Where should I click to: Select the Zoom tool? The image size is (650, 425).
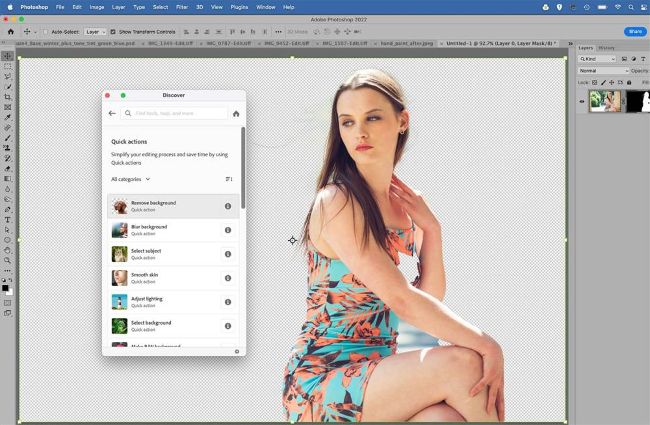click(x=8, y=260)
